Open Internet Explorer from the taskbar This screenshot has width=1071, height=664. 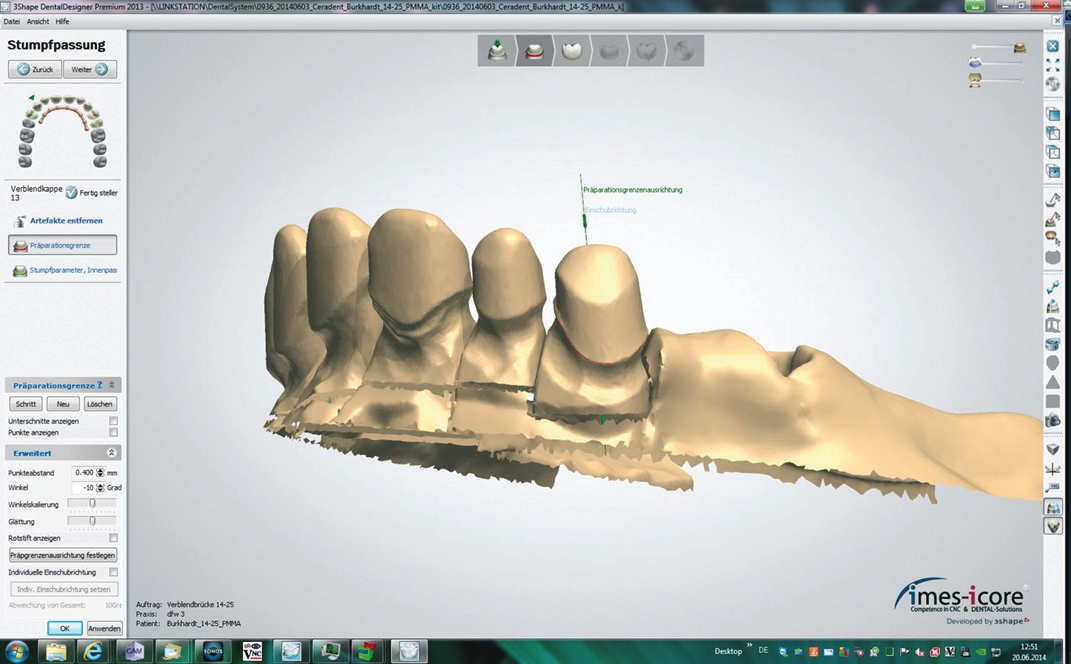(93, 651)
